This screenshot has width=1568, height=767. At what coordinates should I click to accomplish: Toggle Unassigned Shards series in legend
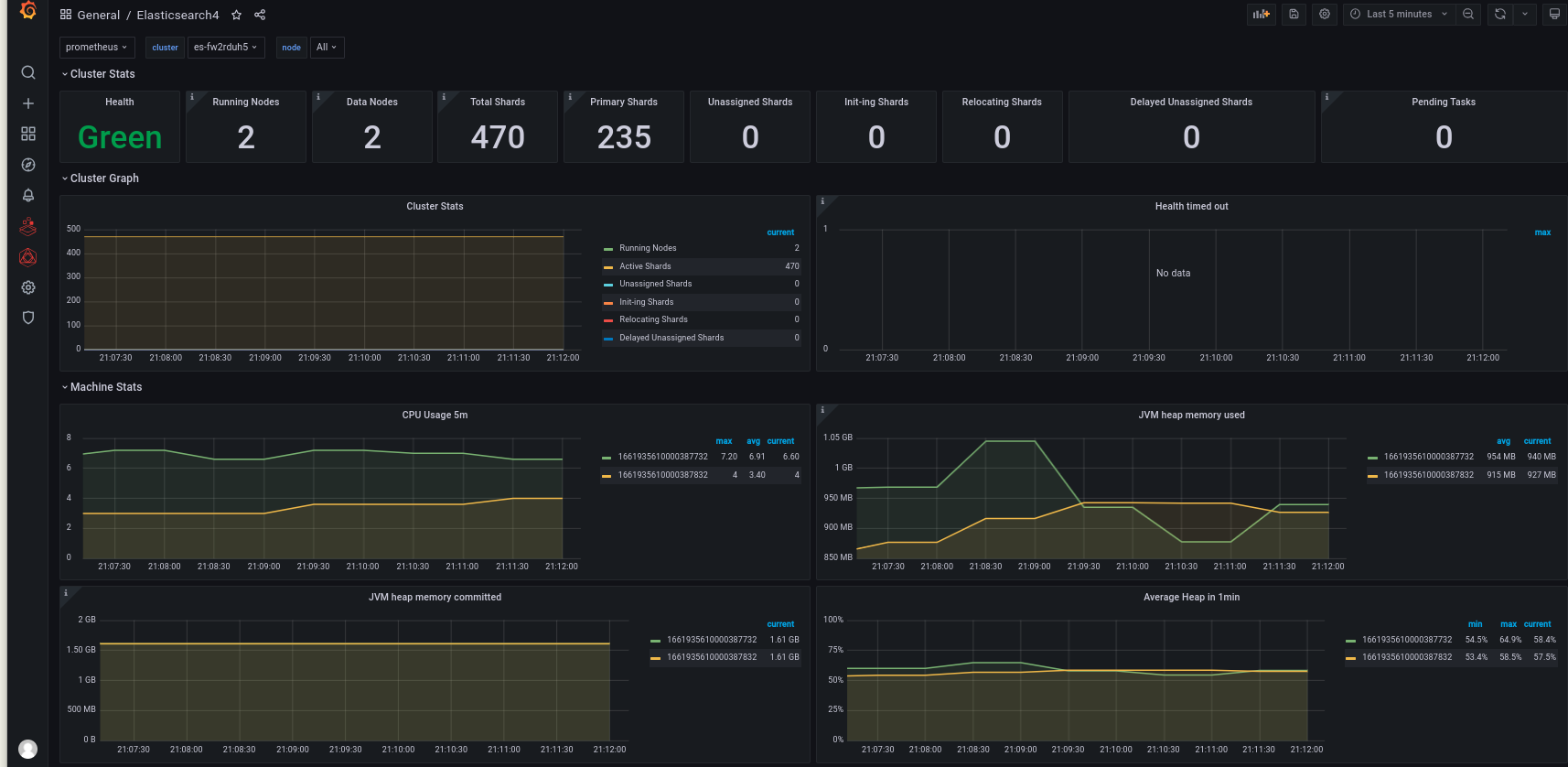(655, 284)
